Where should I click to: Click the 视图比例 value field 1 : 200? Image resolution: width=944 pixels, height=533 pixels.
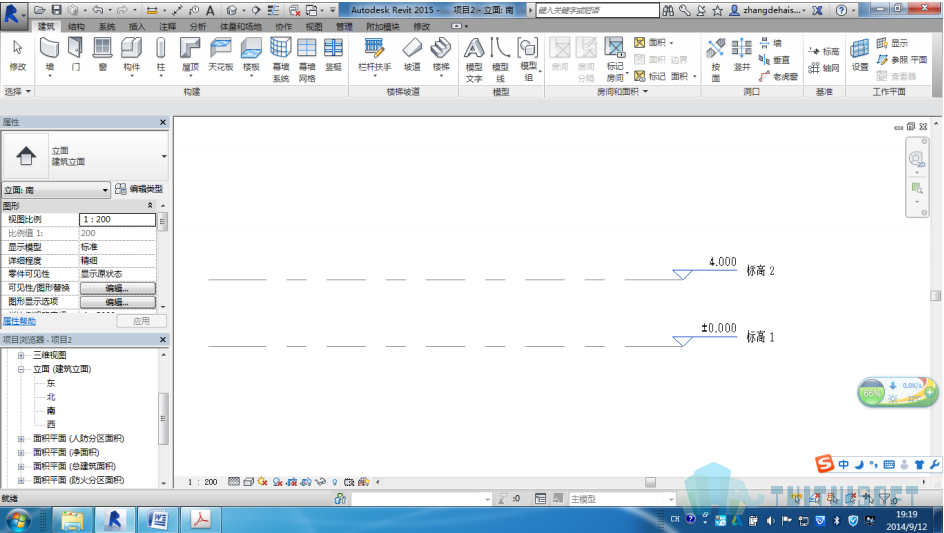pyautogui.click(x=117, y=219)
